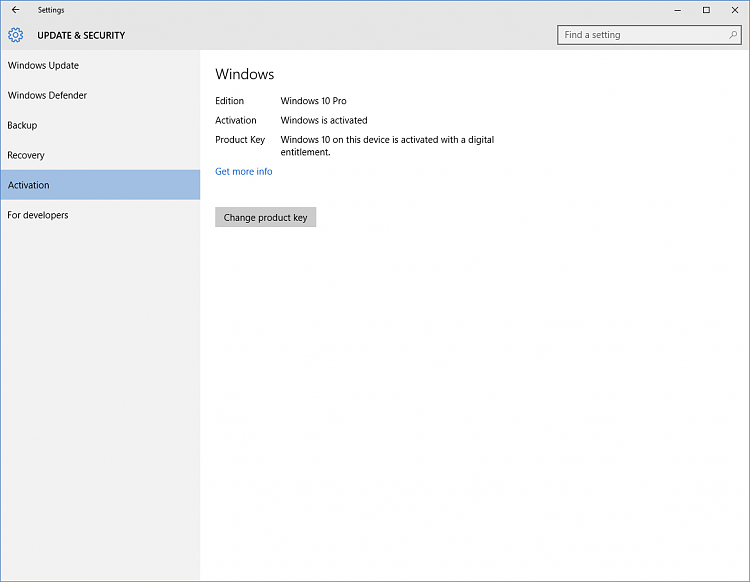
Task: Minimize the Settings window
Action: pyautogui.click(x=677, y=10)
